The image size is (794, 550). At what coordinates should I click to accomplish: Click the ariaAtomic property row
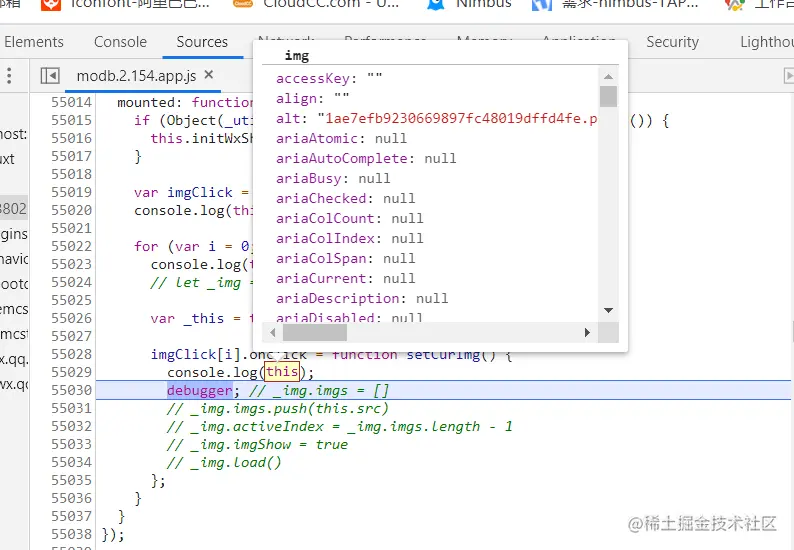(x=341, y=138)
